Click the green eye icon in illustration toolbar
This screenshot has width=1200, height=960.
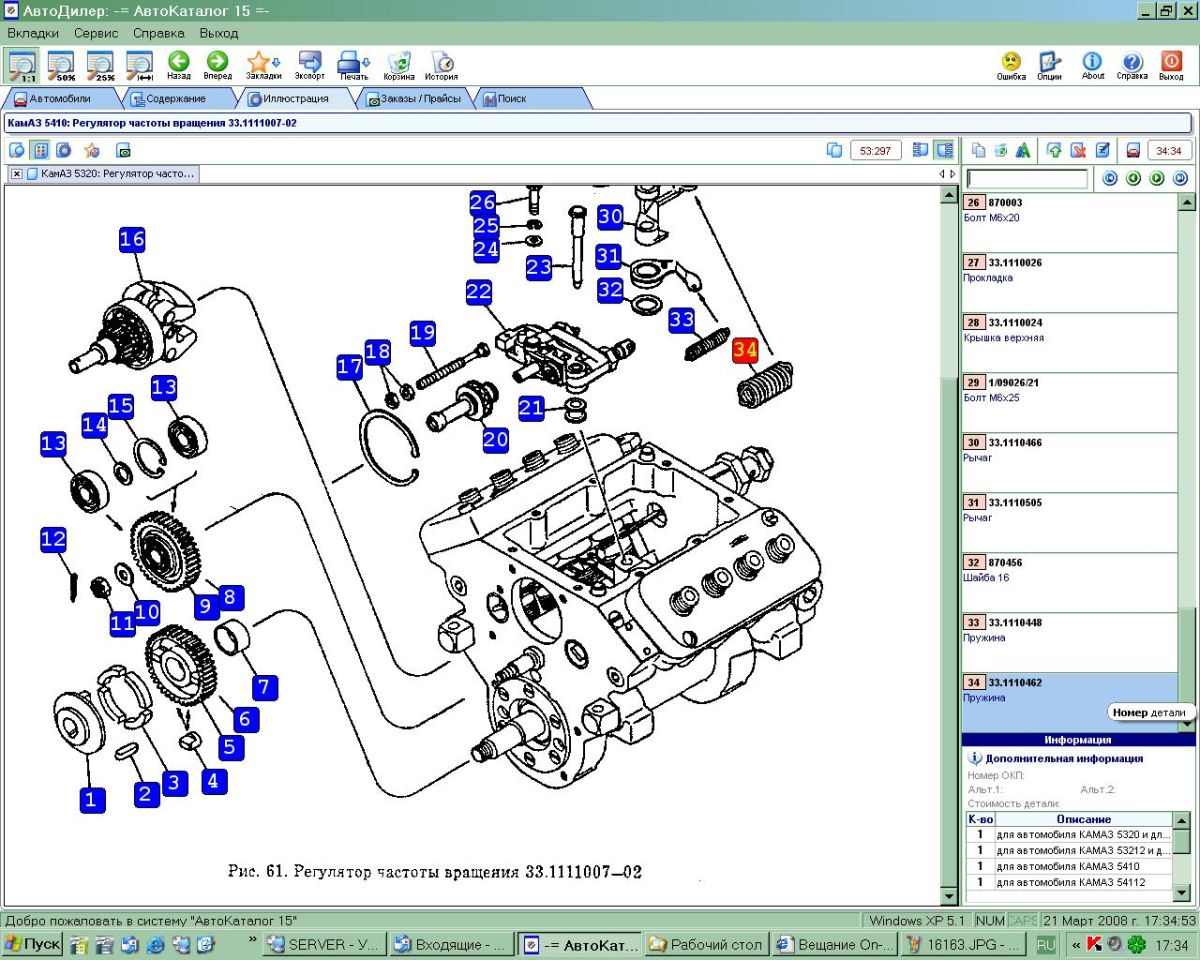coord(124,150)
